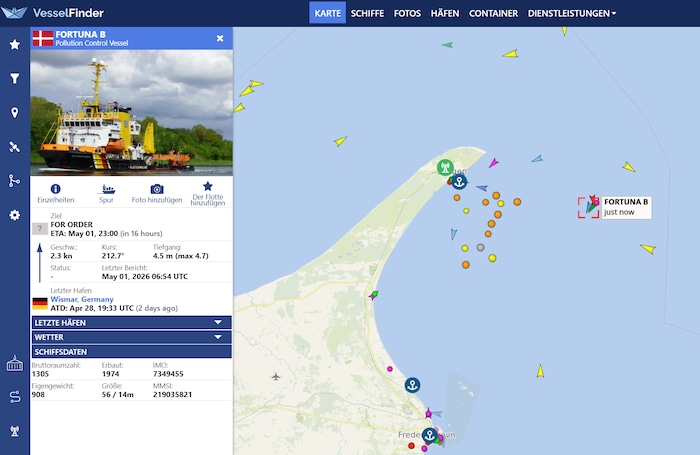Click the airplane airport icon on map

pyautogui.click(x=276, y=377)
